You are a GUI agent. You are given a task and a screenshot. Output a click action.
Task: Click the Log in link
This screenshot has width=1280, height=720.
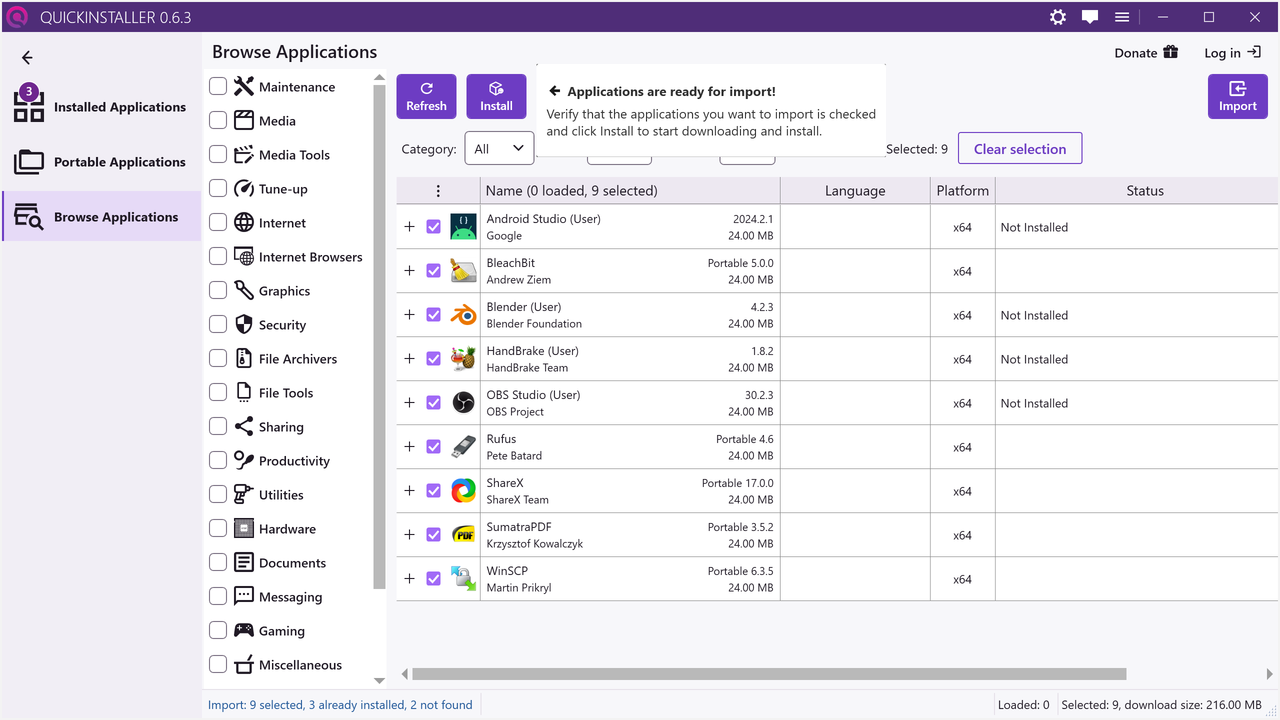[x=1232, y=53]
